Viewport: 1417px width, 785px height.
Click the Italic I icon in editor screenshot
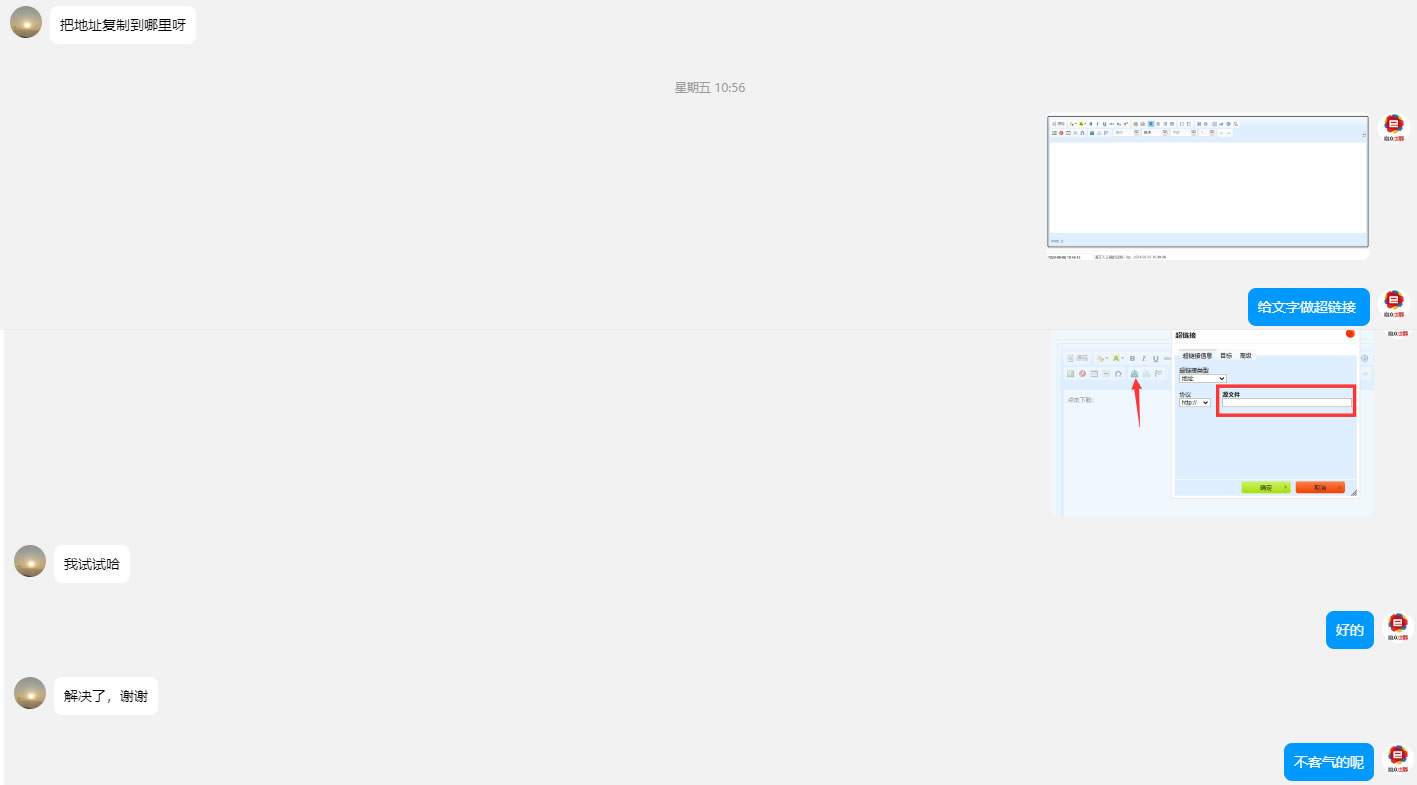point(1143,358)
